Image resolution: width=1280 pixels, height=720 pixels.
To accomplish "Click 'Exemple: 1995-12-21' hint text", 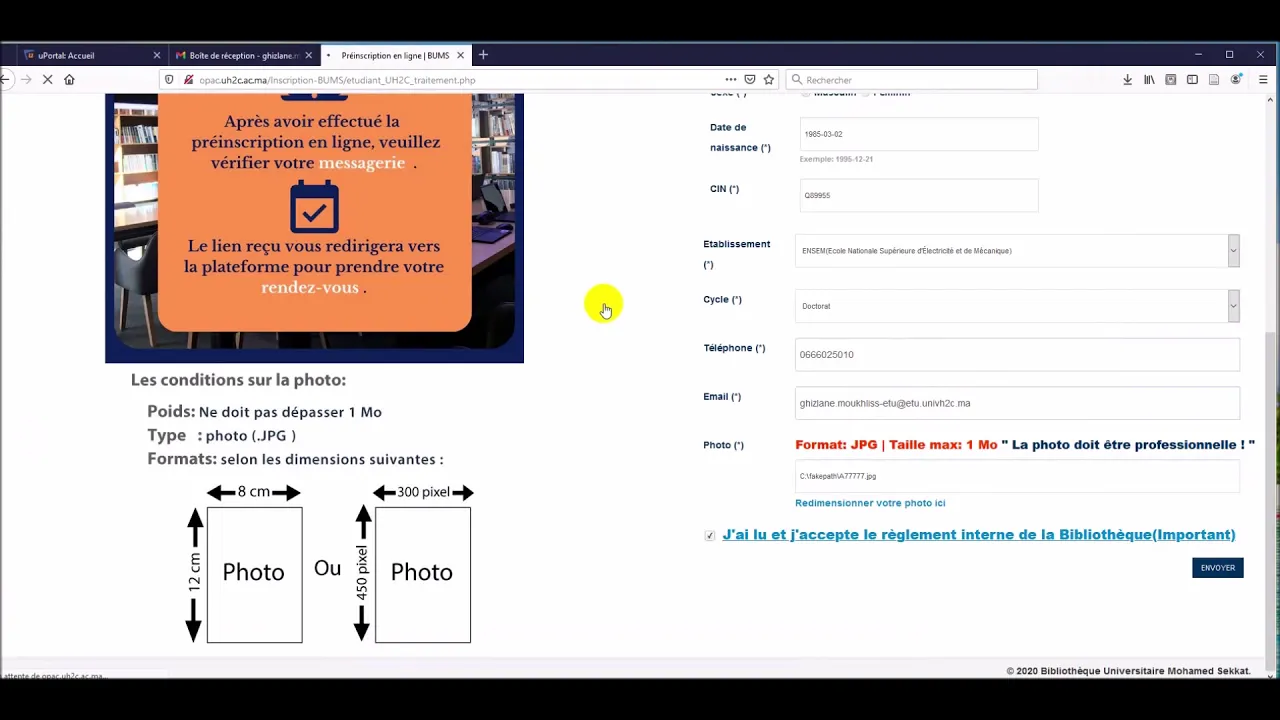I will click(x=836, y=159).
